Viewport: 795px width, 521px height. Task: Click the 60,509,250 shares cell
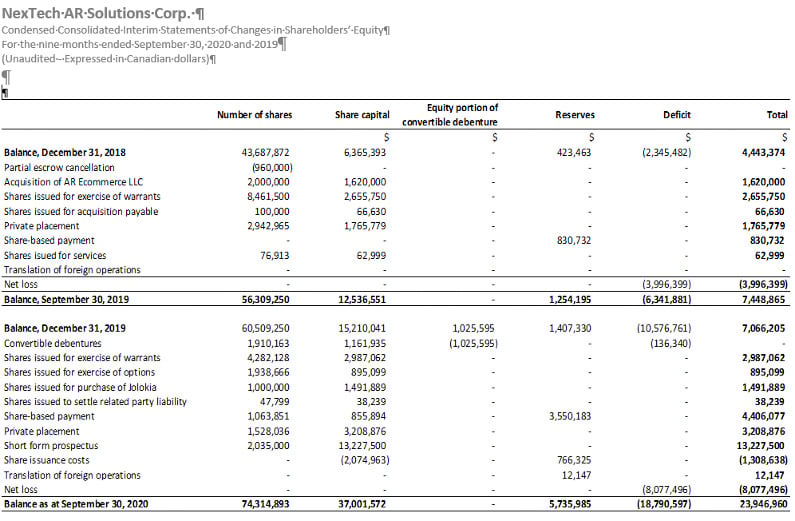pyautogui.click(x=265, y=328)
